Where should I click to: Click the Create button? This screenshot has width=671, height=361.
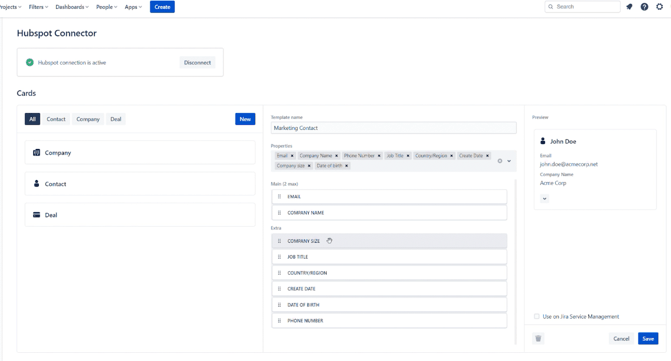(162, 7)
